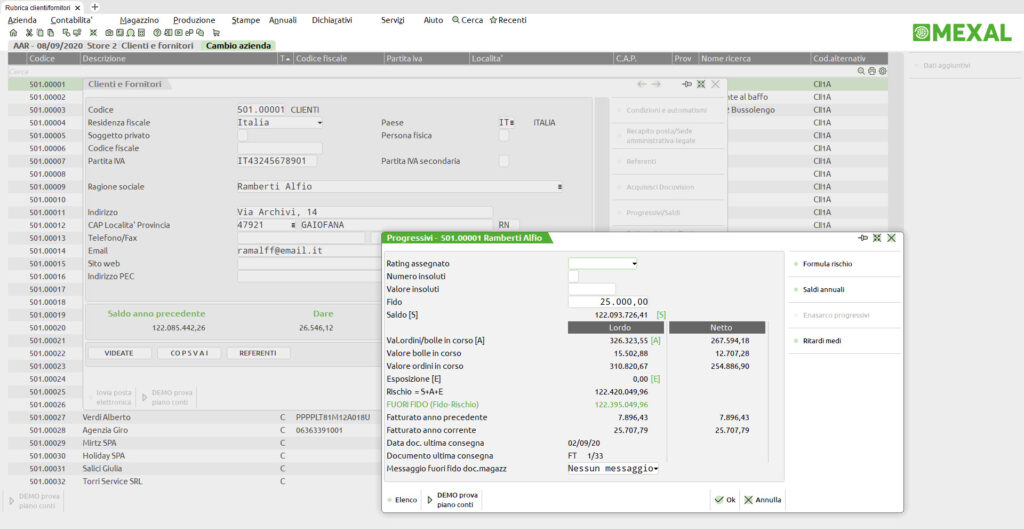The width and height of the screenshot is (1024, 529).
Task: Select the Mirtz SPA row
Action: (195, 443)
